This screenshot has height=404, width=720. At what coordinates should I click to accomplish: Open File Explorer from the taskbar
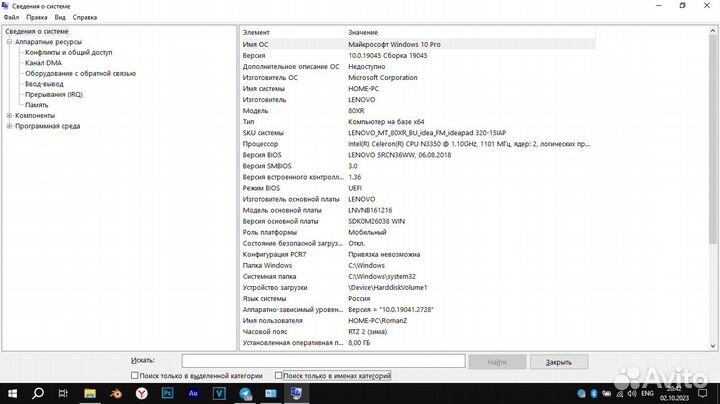(90, 393)
